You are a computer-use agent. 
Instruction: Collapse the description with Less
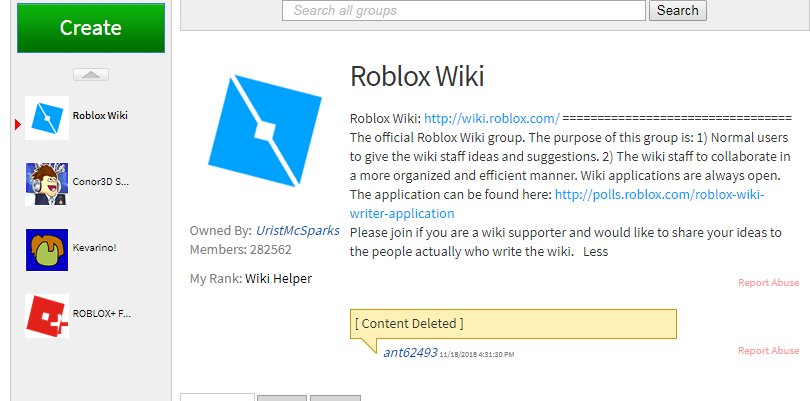coord(596,252)
